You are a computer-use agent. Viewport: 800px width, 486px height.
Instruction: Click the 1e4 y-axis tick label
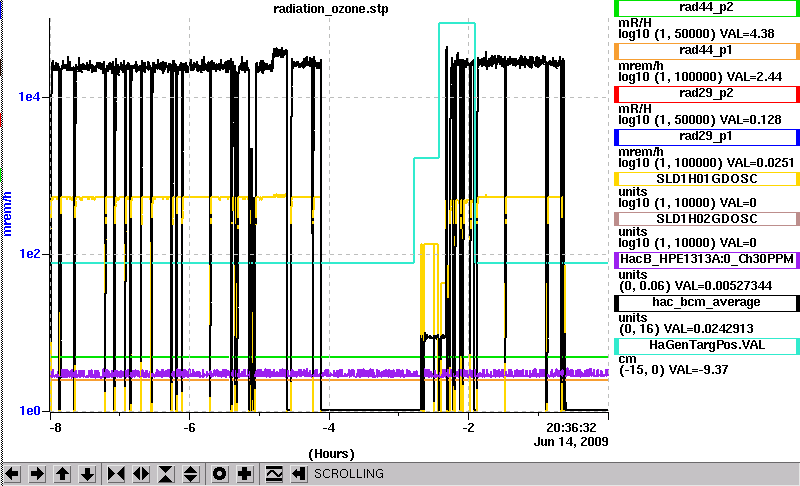(x=29, y=96)
